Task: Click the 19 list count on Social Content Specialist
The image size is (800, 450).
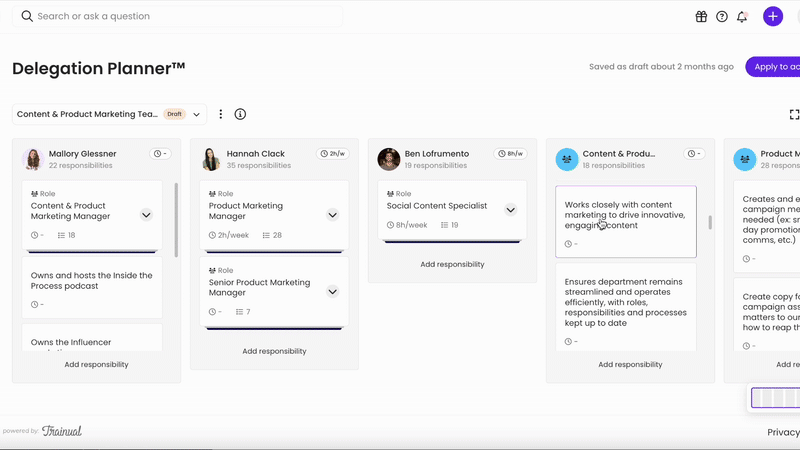Action: pyautogui.click(x=449, y=225)
